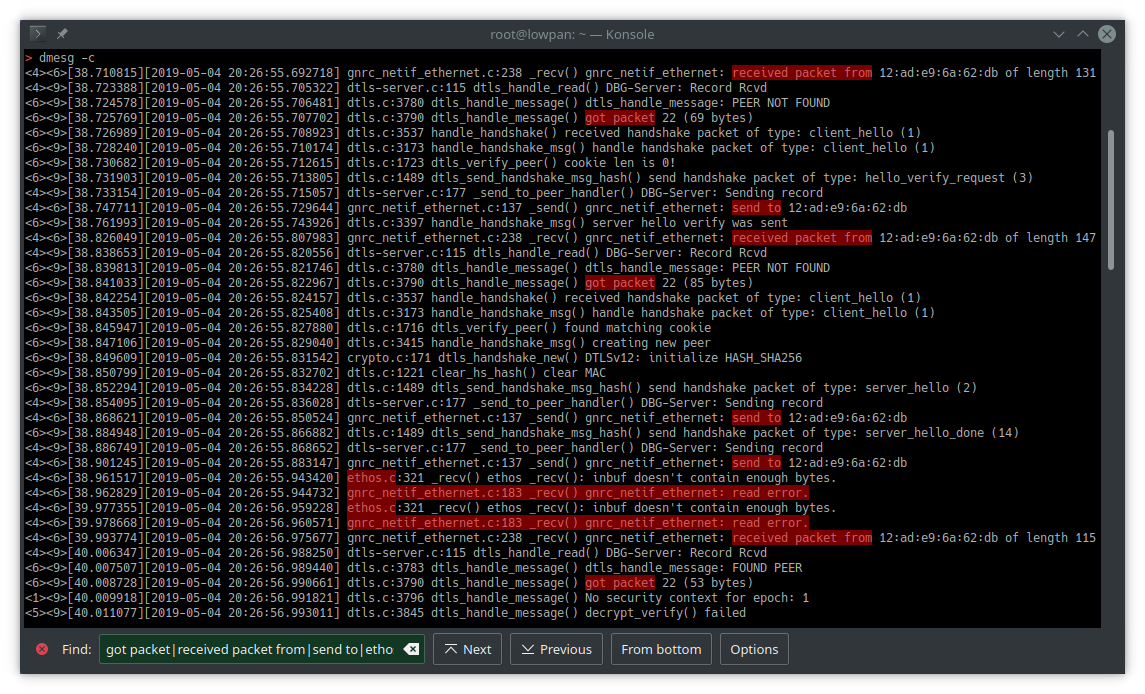This screenshot has width=1145, height=694.
Task: Click the first 'PEER NOT FOUND' log text at 38.724578
Action: pos(781,103)
